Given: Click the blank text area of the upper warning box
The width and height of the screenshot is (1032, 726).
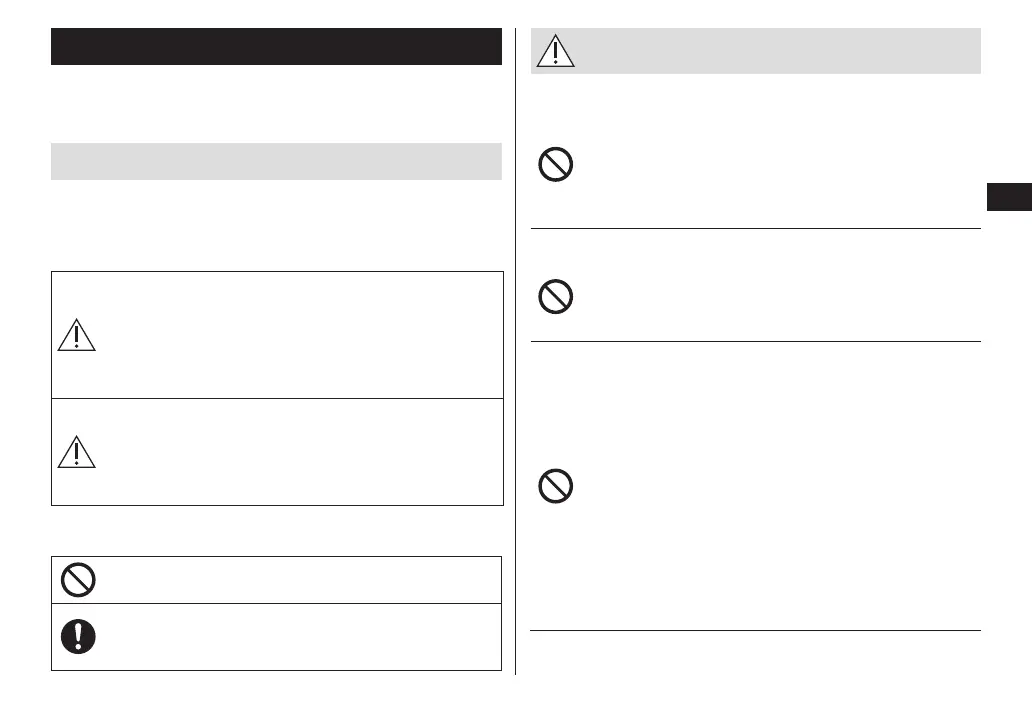Looking at the screenshot, I should coord(300,335).
